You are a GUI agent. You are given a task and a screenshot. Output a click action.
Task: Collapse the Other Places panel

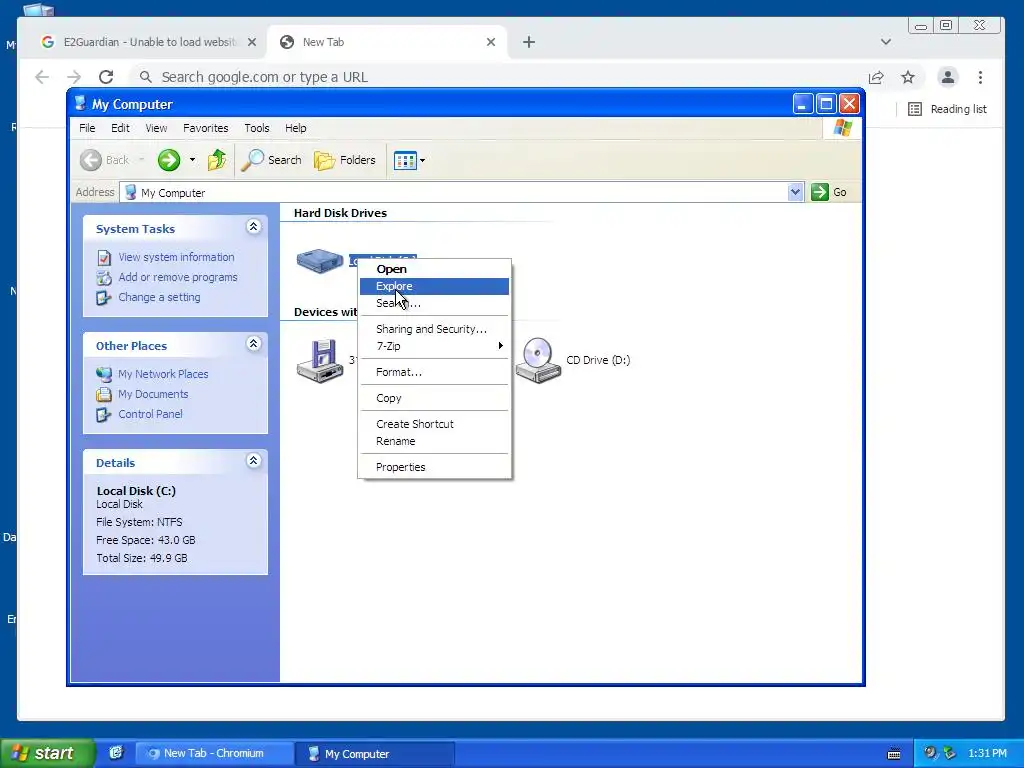point(253,344)
